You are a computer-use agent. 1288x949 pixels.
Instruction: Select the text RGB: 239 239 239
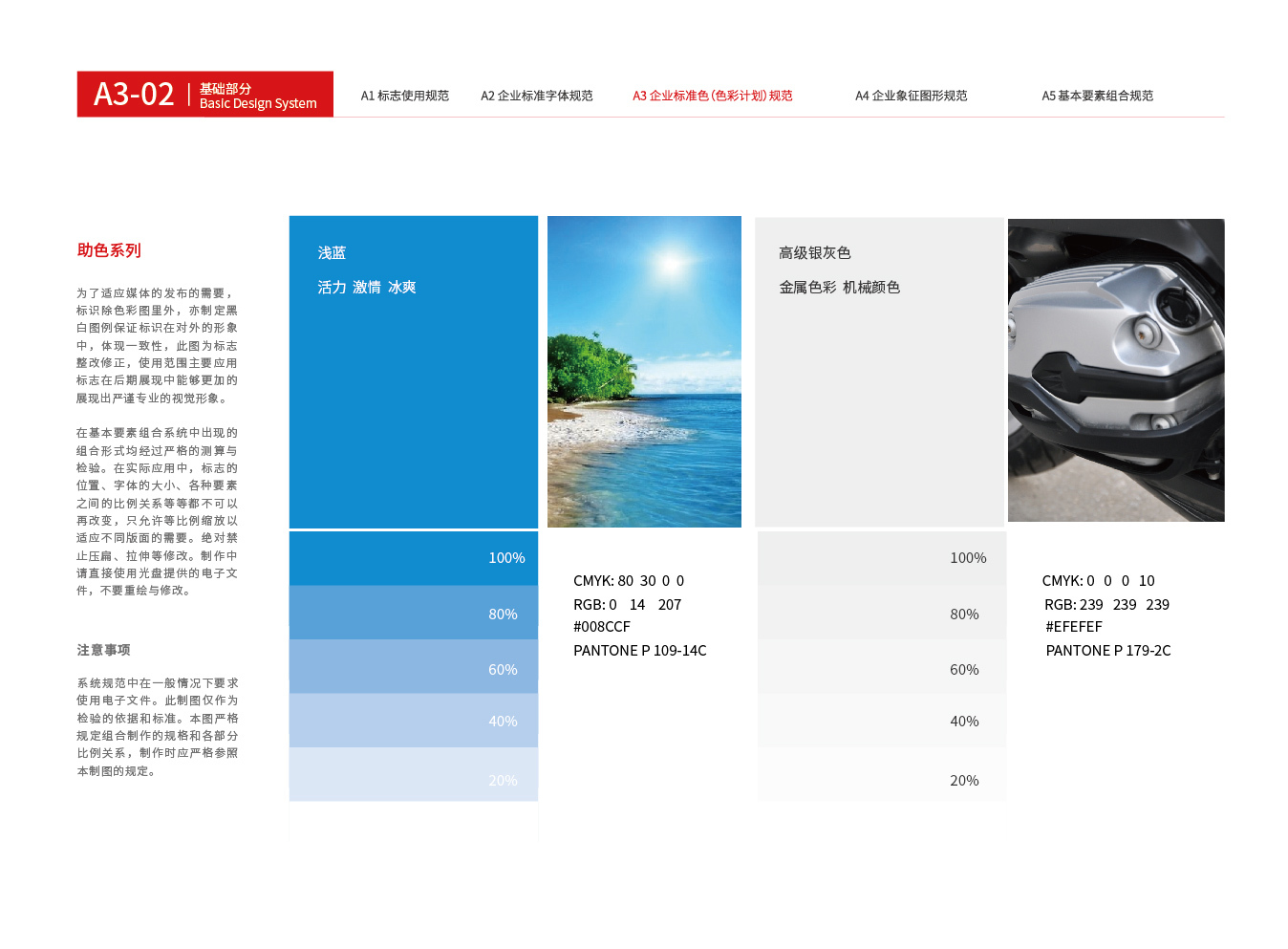coord(1107,605)
